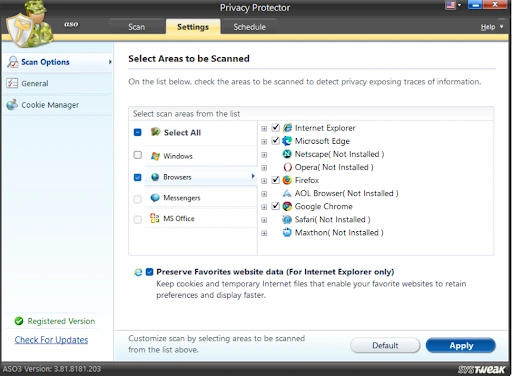Select Scan Options in the sidebar

pos(58,62)
